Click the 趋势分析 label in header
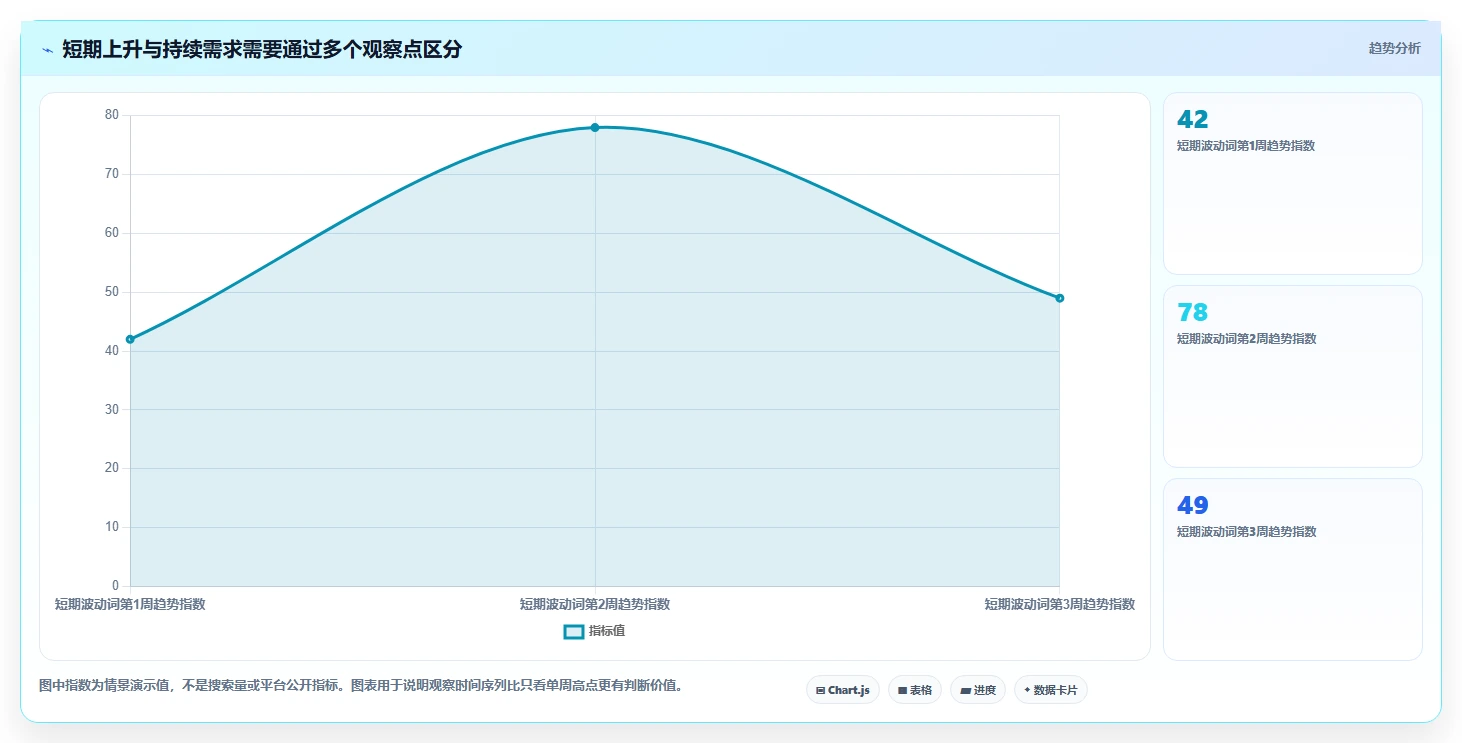1462x743 pixels. coord(1394,48)
